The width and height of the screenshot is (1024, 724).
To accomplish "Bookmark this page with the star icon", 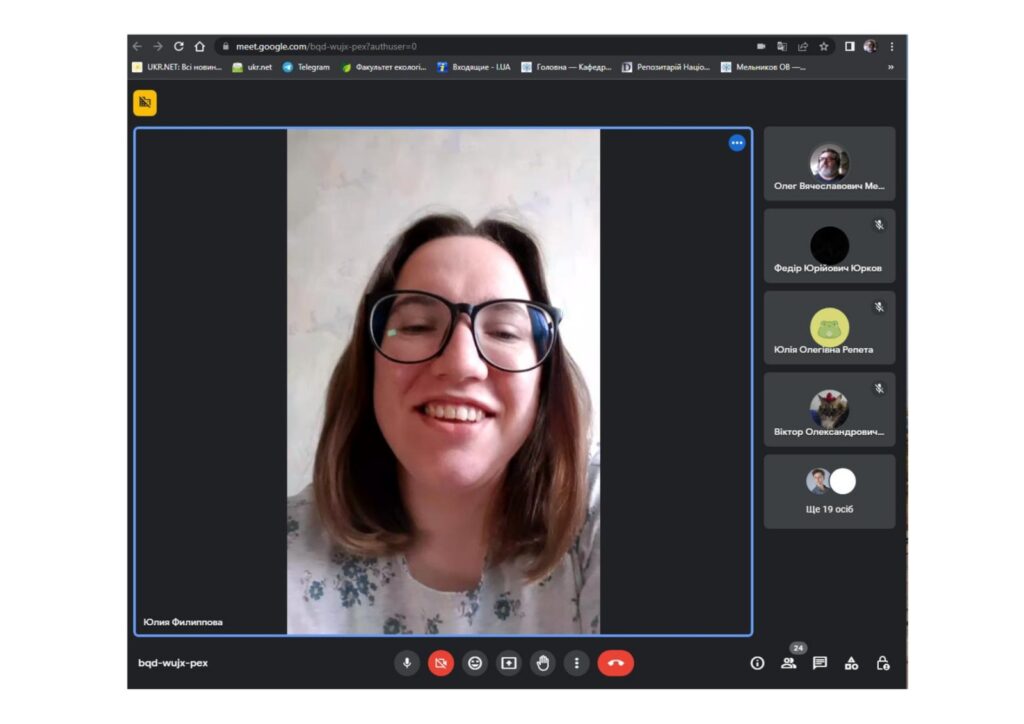I will click(x=824, y=46).
